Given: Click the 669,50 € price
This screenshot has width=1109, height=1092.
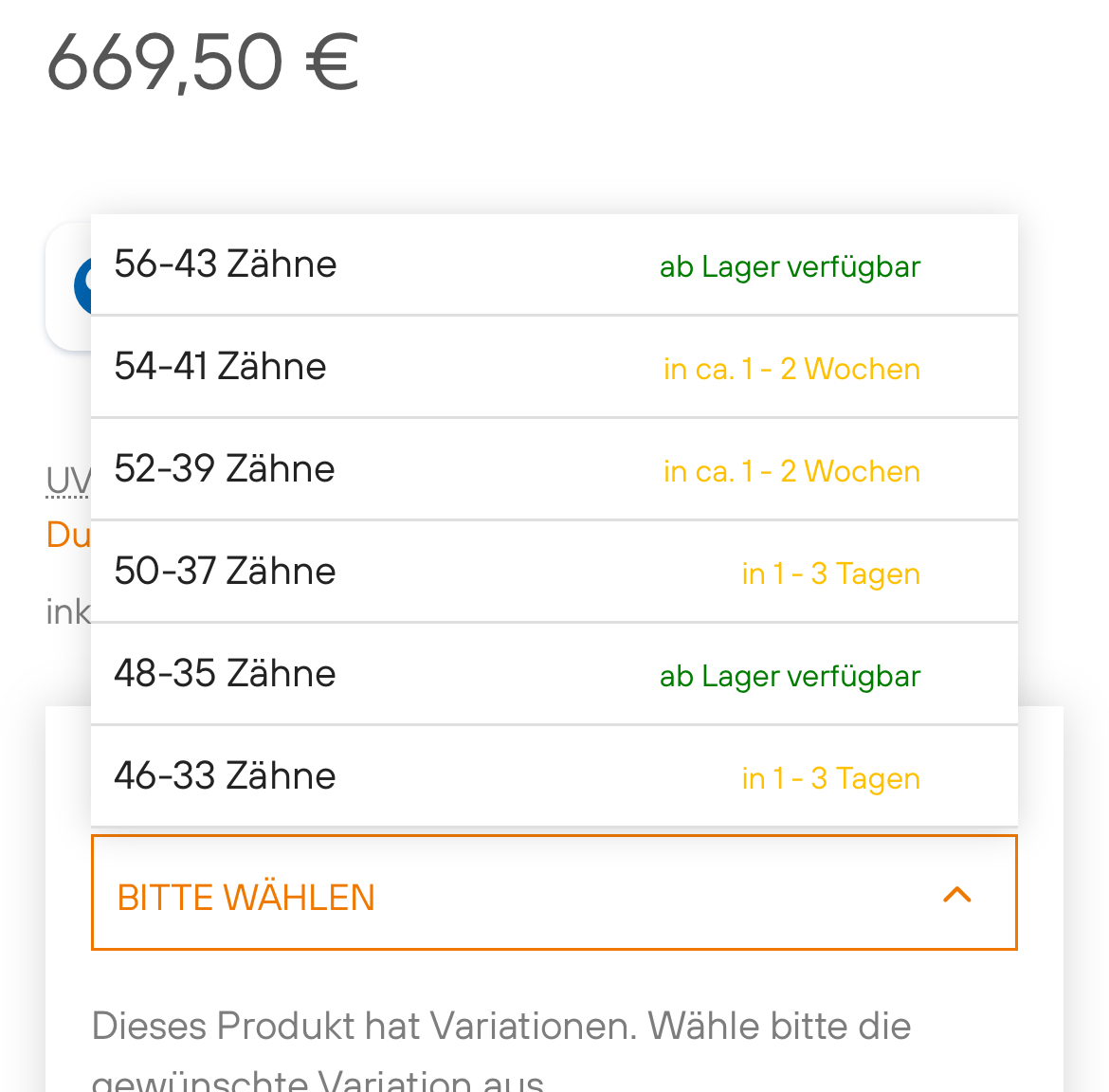Looking at the screenshot, I should click(x=203, y=63).
